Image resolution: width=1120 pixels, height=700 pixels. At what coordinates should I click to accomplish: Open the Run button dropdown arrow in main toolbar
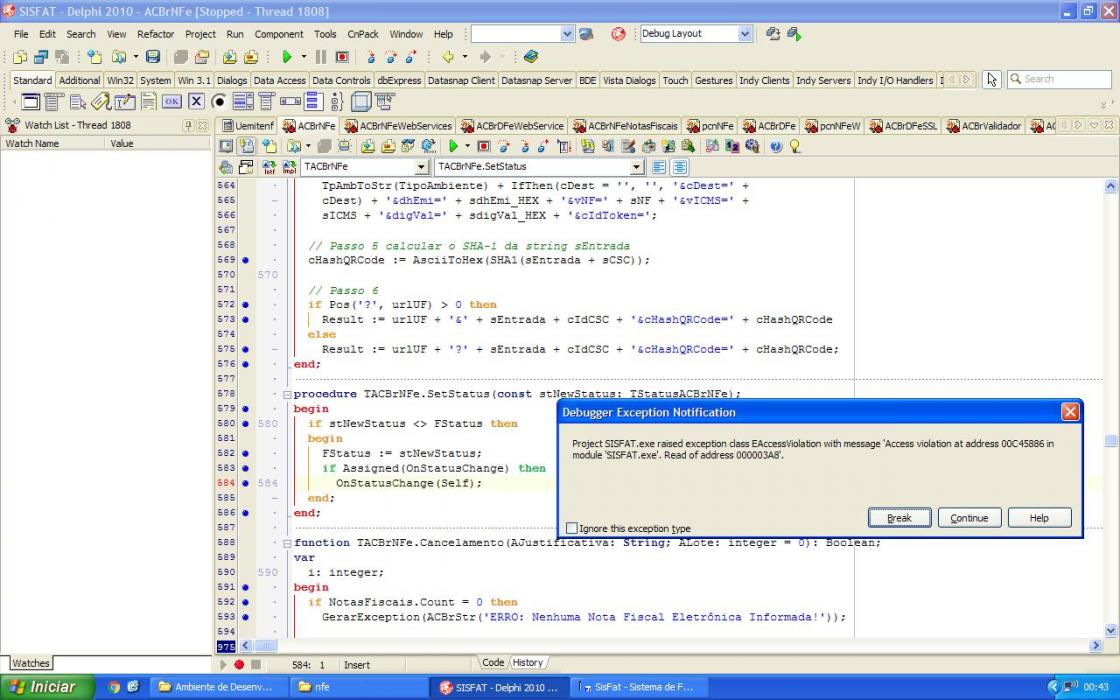[x=303, y=56]
